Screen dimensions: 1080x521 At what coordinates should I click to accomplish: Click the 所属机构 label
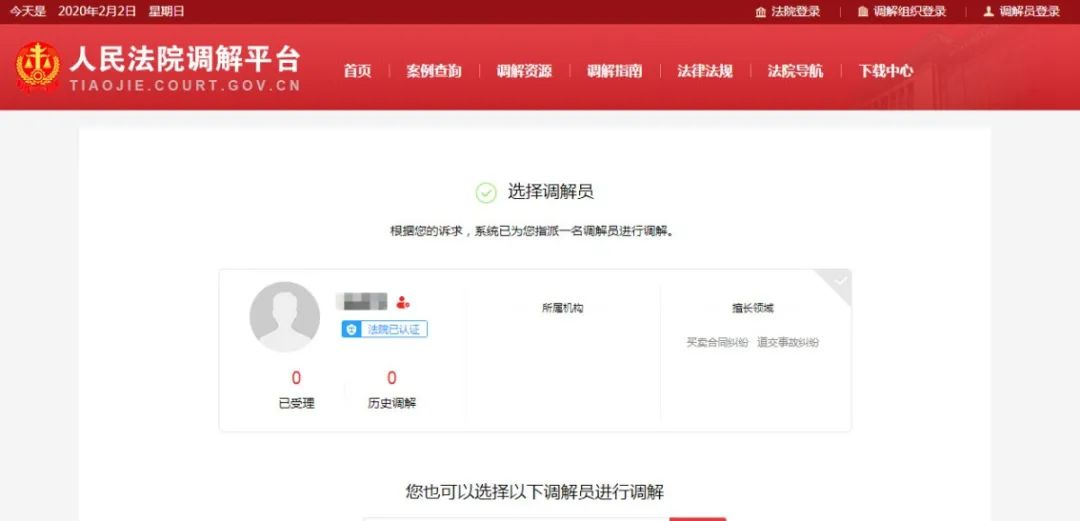tap(562, 308)
